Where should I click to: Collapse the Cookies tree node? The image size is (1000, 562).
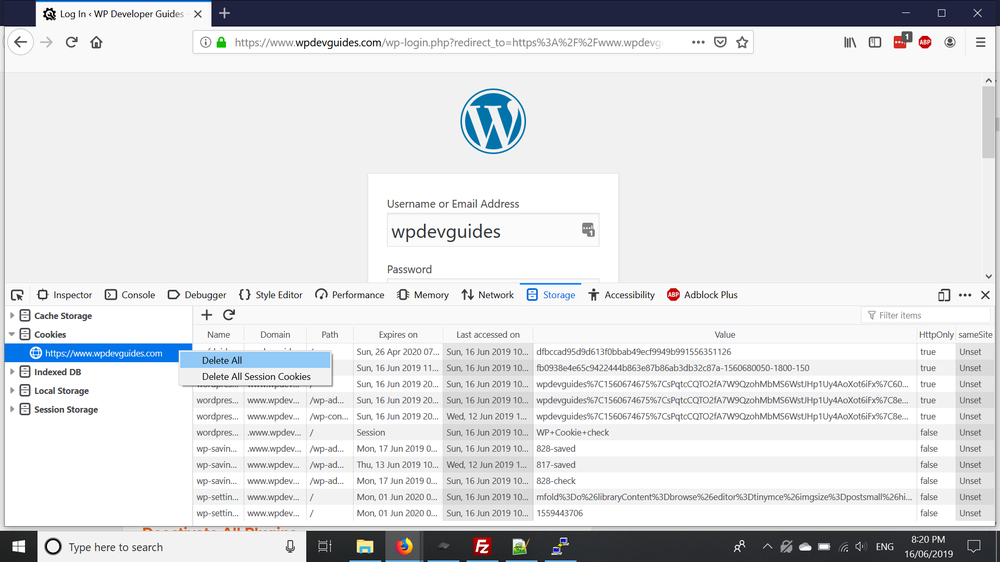coord(11,334)
